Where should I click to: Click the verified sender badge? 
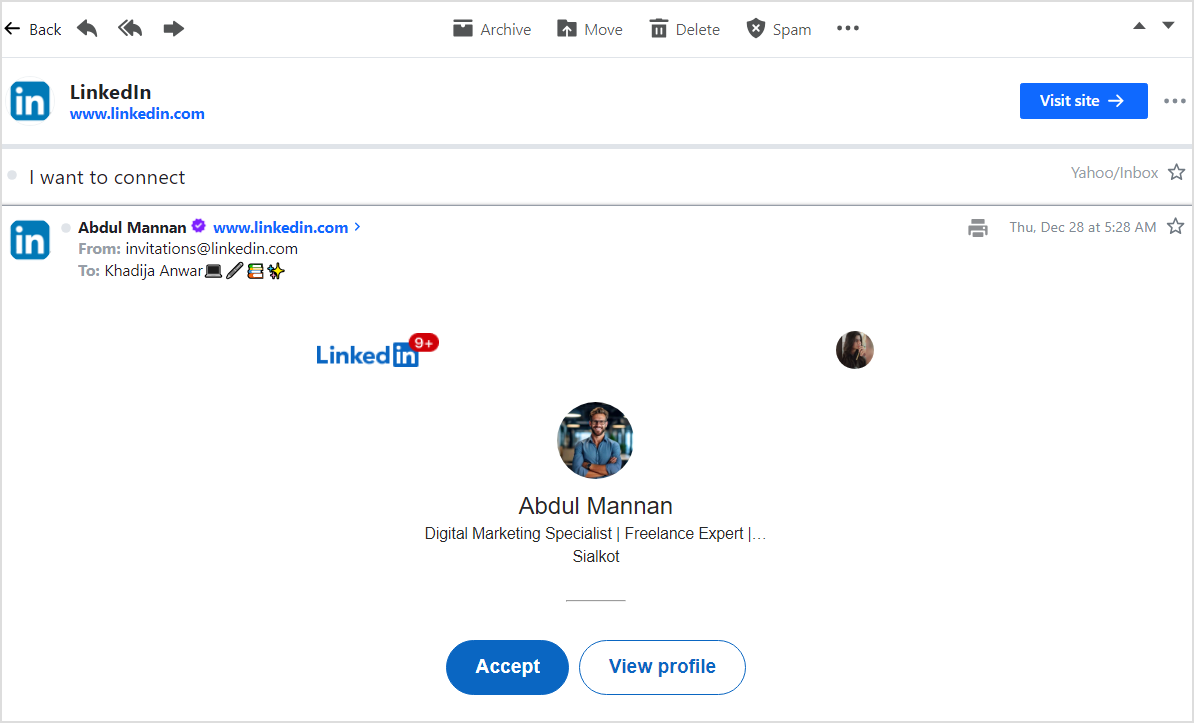click(x=199, y=226)
